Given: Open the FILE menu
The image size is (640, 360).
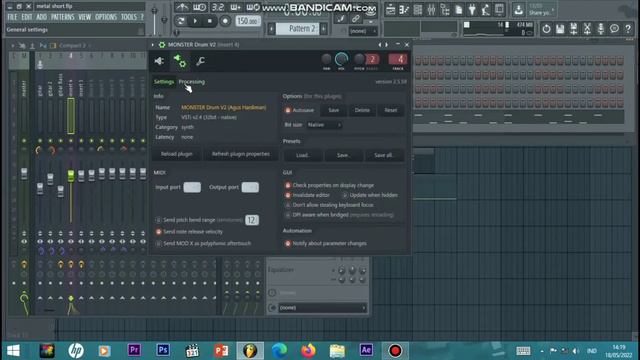Looking at the screenshot, I should (12, 17).
